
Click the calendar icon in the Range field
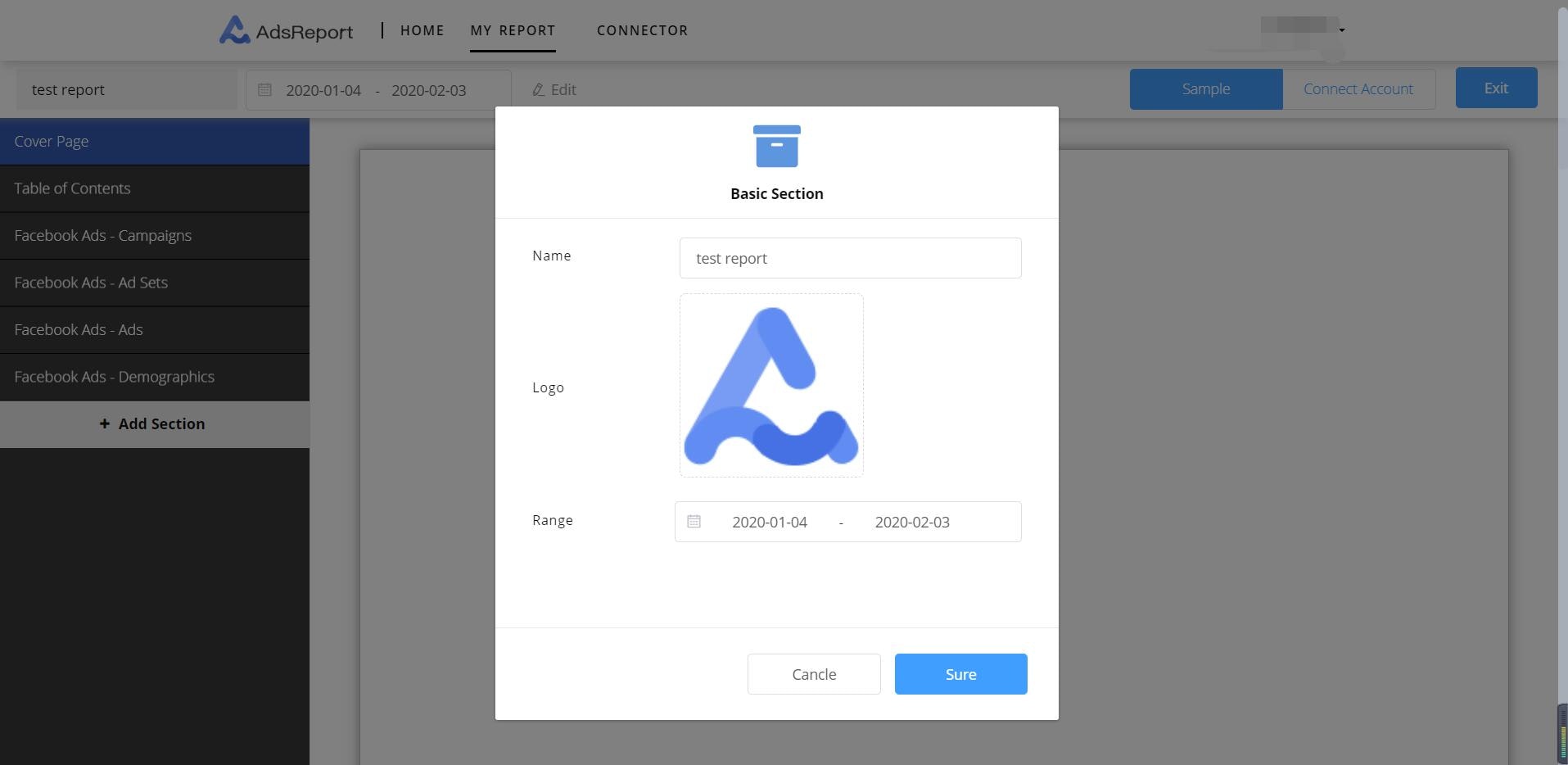click(694, 521)
